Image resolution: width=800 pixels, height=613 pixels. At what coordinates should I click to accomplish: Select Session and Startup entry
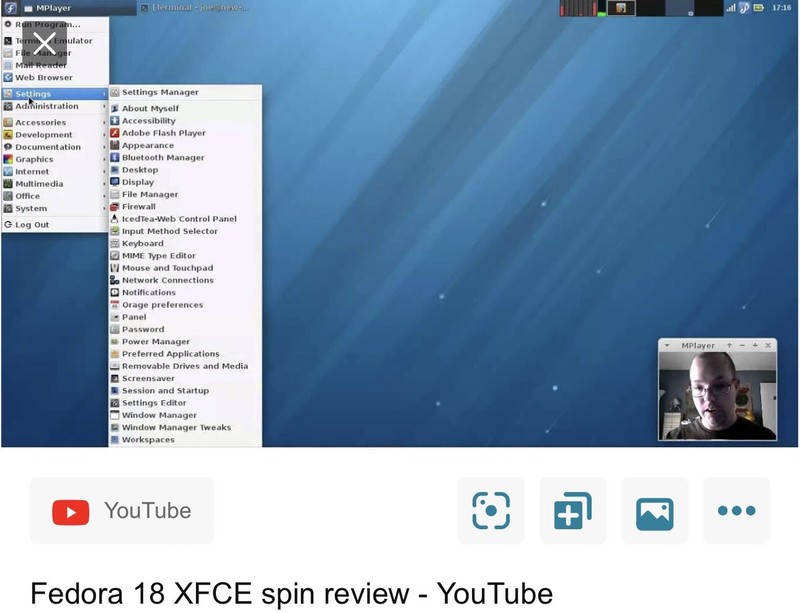tap(185, 390)
